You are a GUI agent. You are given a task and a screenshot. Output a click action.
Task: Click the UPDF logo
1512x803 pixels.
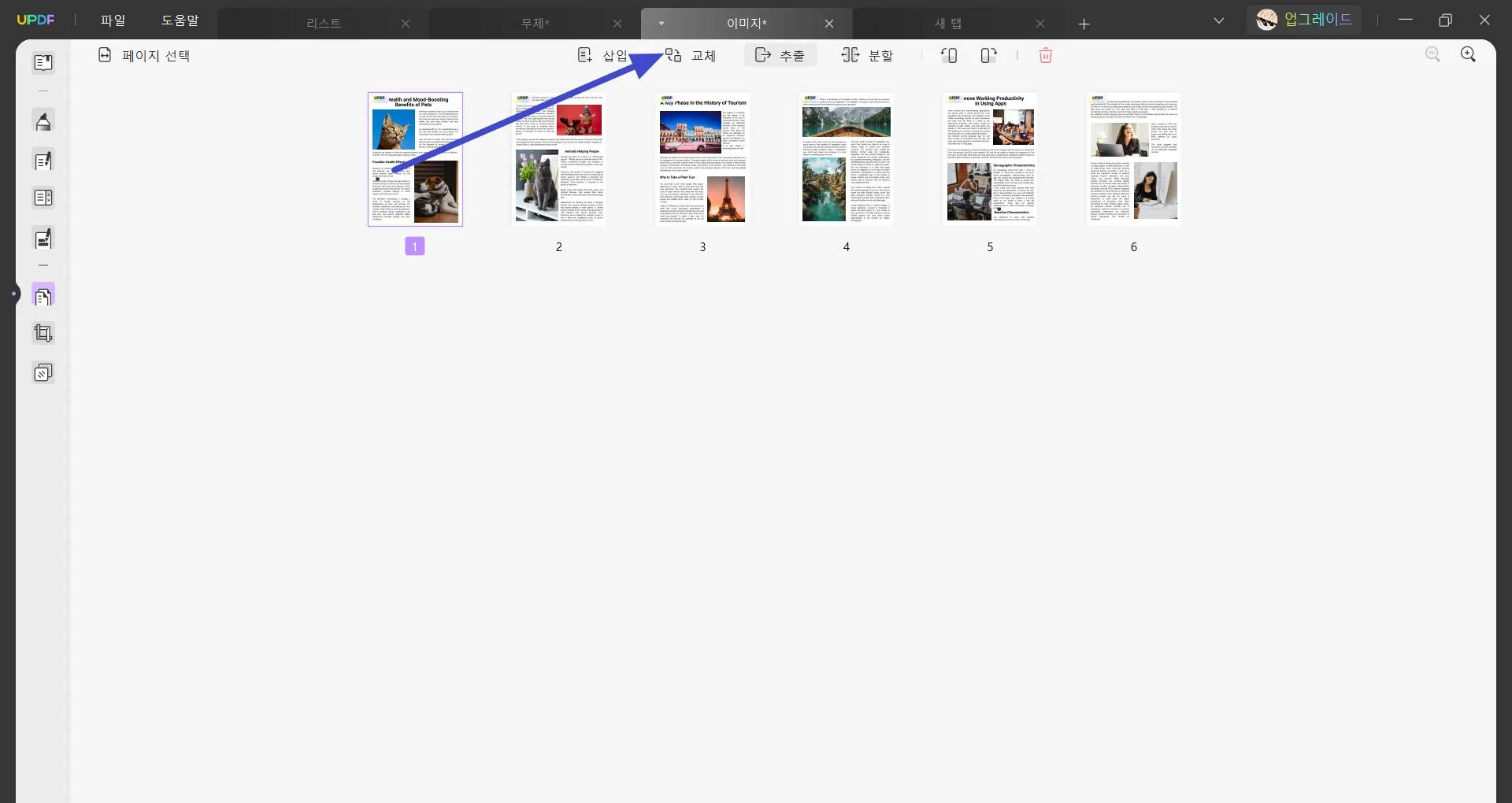pos(36,20)
